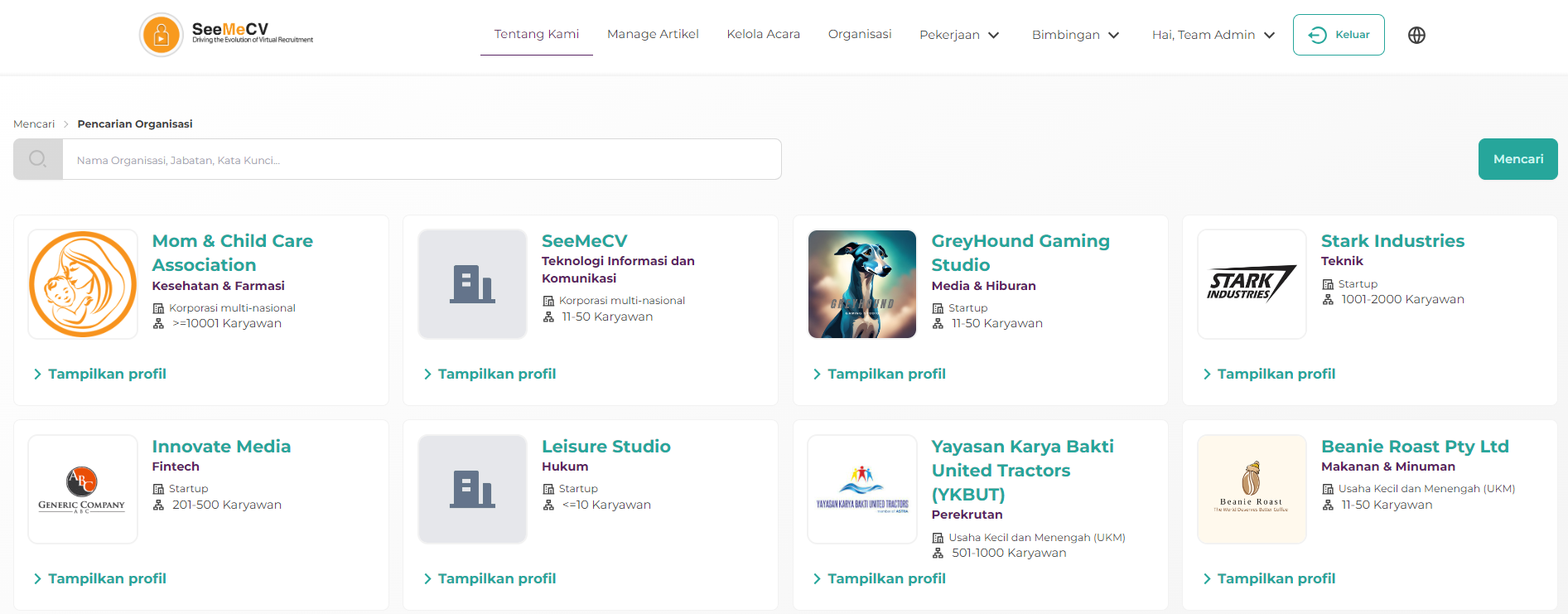Click the Yayasan Karya Bakti United Tractors logo
This screenshot has height=614, width=1568.
862,490
